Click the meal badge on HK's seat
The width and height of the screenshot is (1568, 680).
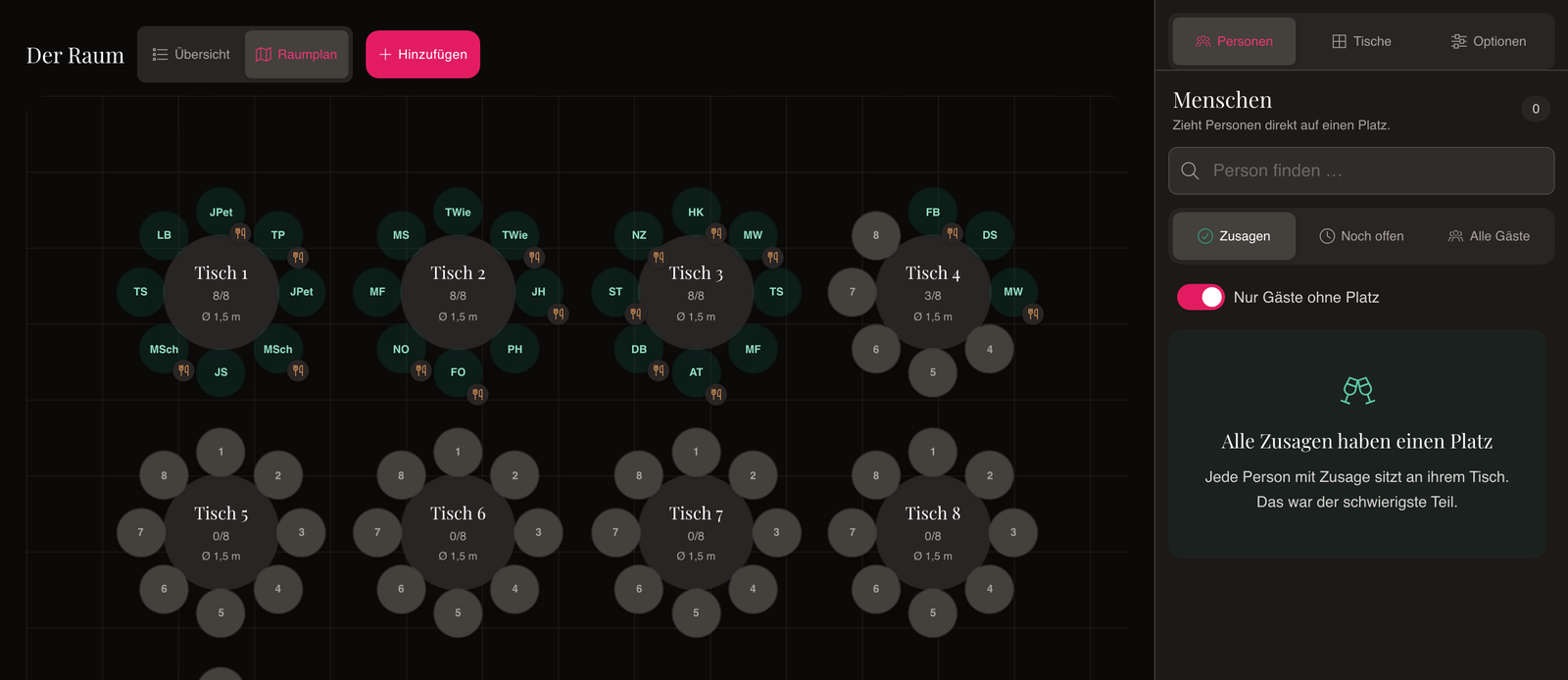pyautogui.click(x=716, y=233)
